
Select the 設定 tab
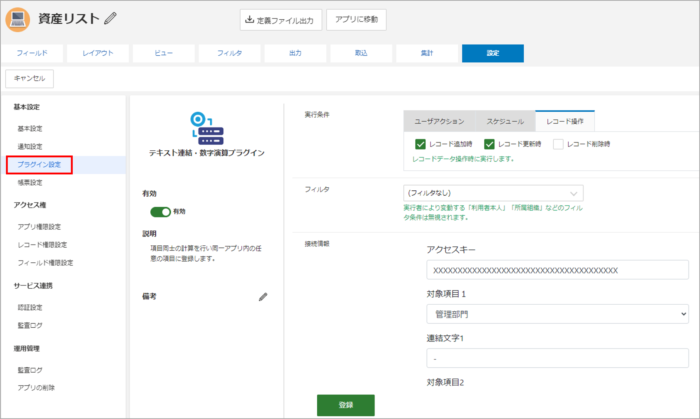[493, 53]
